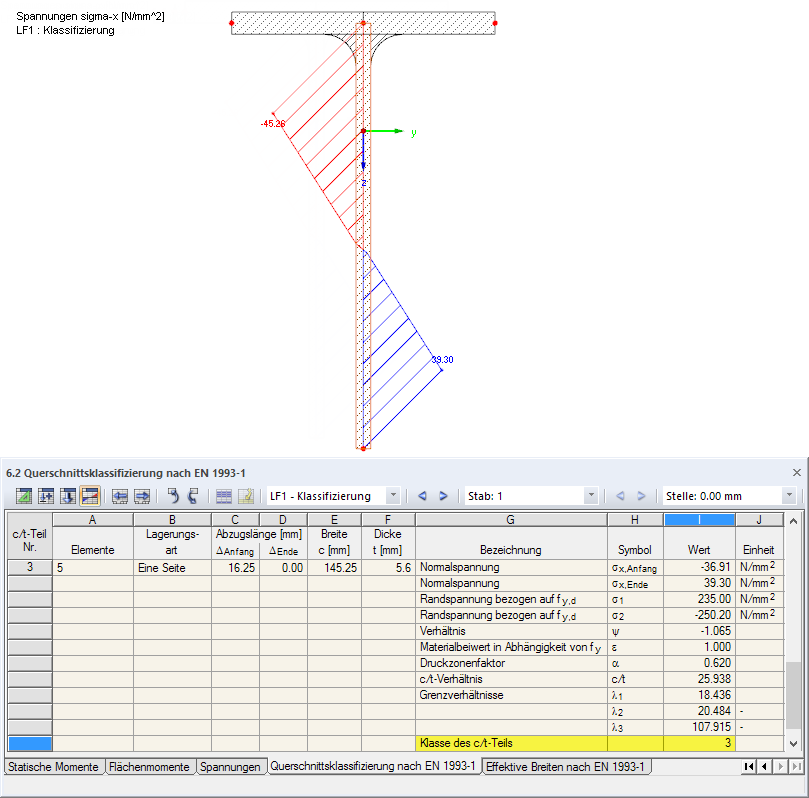
Task: Click cell value 5.6 in Dicke column
Action: click(x=388, y=567)
